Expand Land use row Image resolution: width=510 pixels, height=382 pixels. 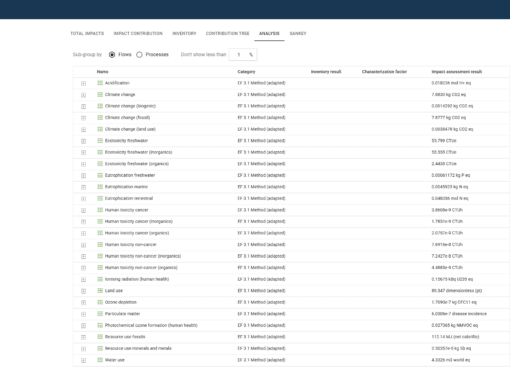[x=83, y=291]
